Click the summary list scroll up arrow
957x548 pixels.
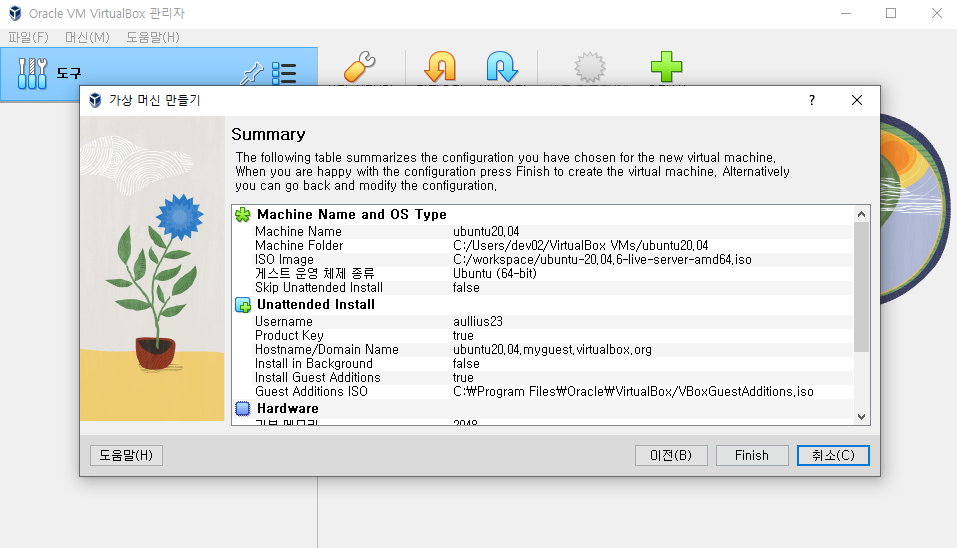tap(861, 214)
